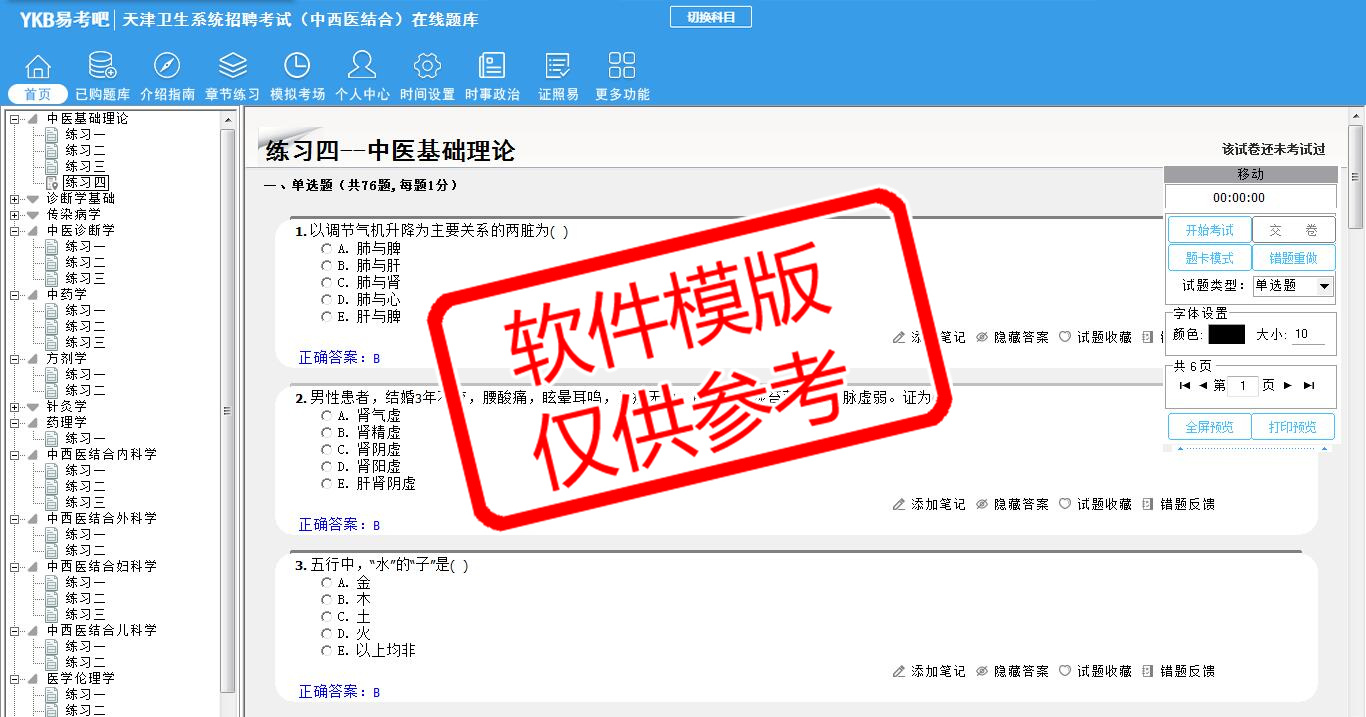Select option C. 肺与肾
This screenshot has height=717, width=1366.
coord(326,282)
